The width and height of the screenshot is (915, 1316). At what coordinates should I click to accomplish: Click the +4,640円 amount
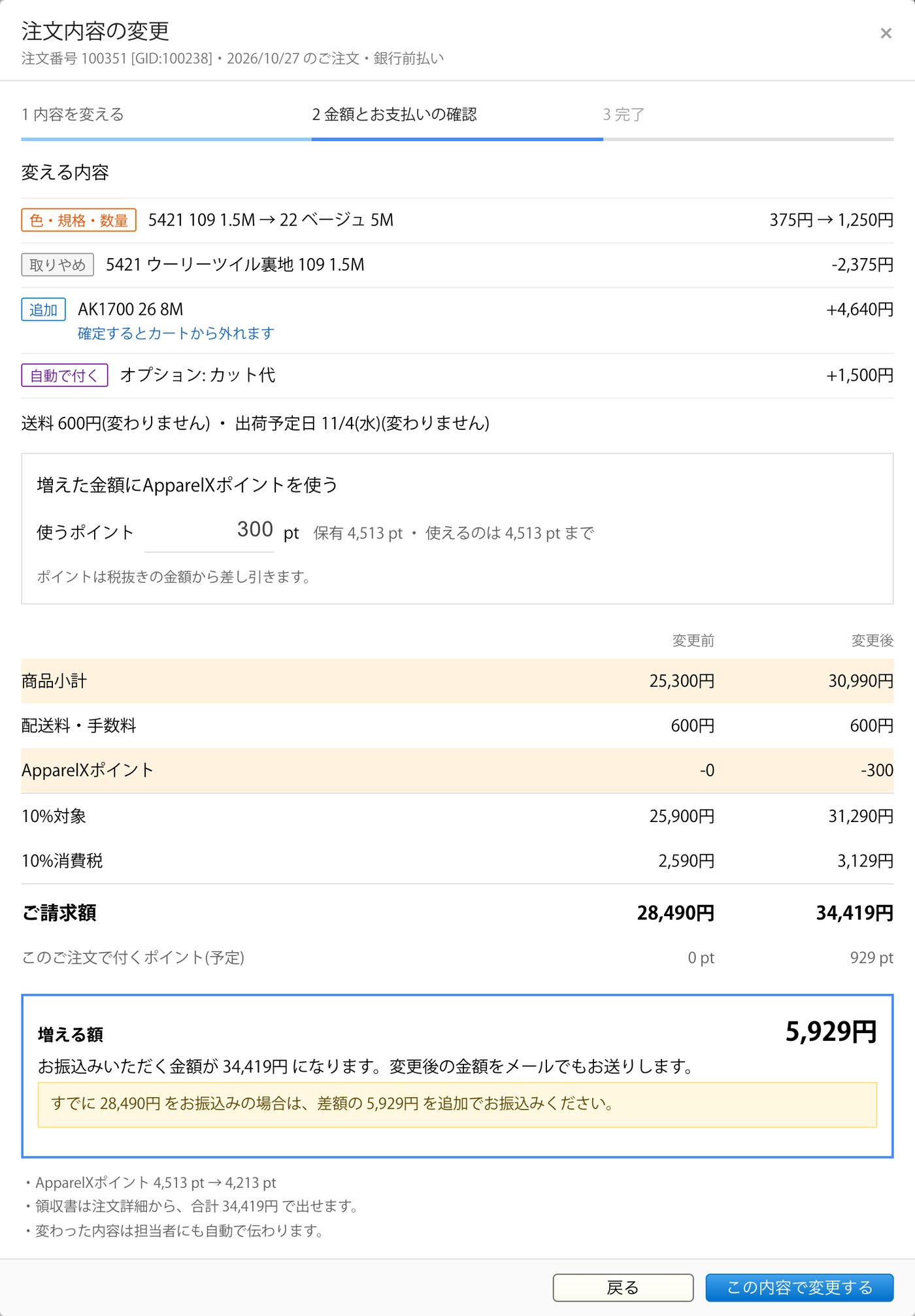[859, 309]
